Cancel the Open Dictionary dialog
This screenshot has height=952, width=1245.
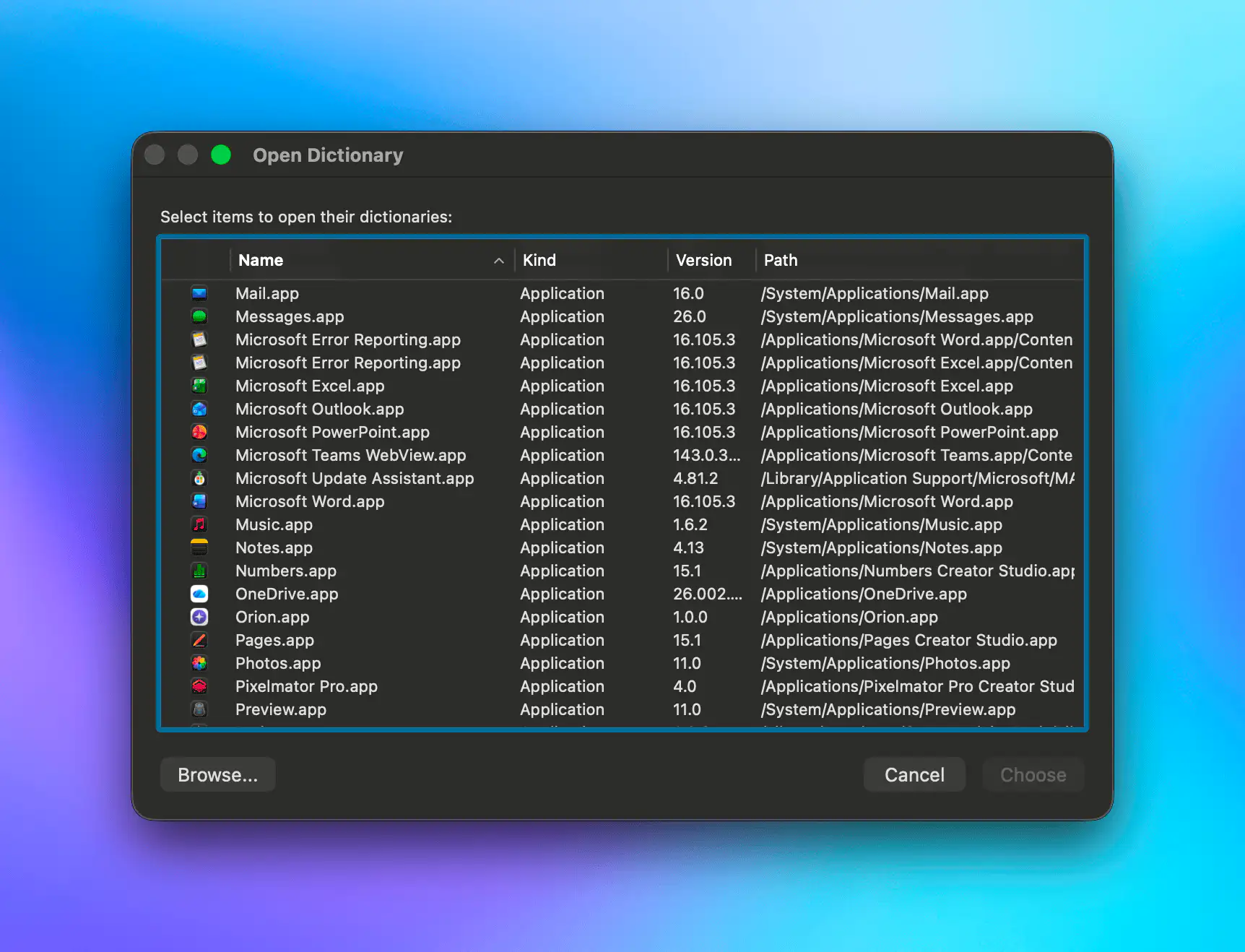[914, 775]
